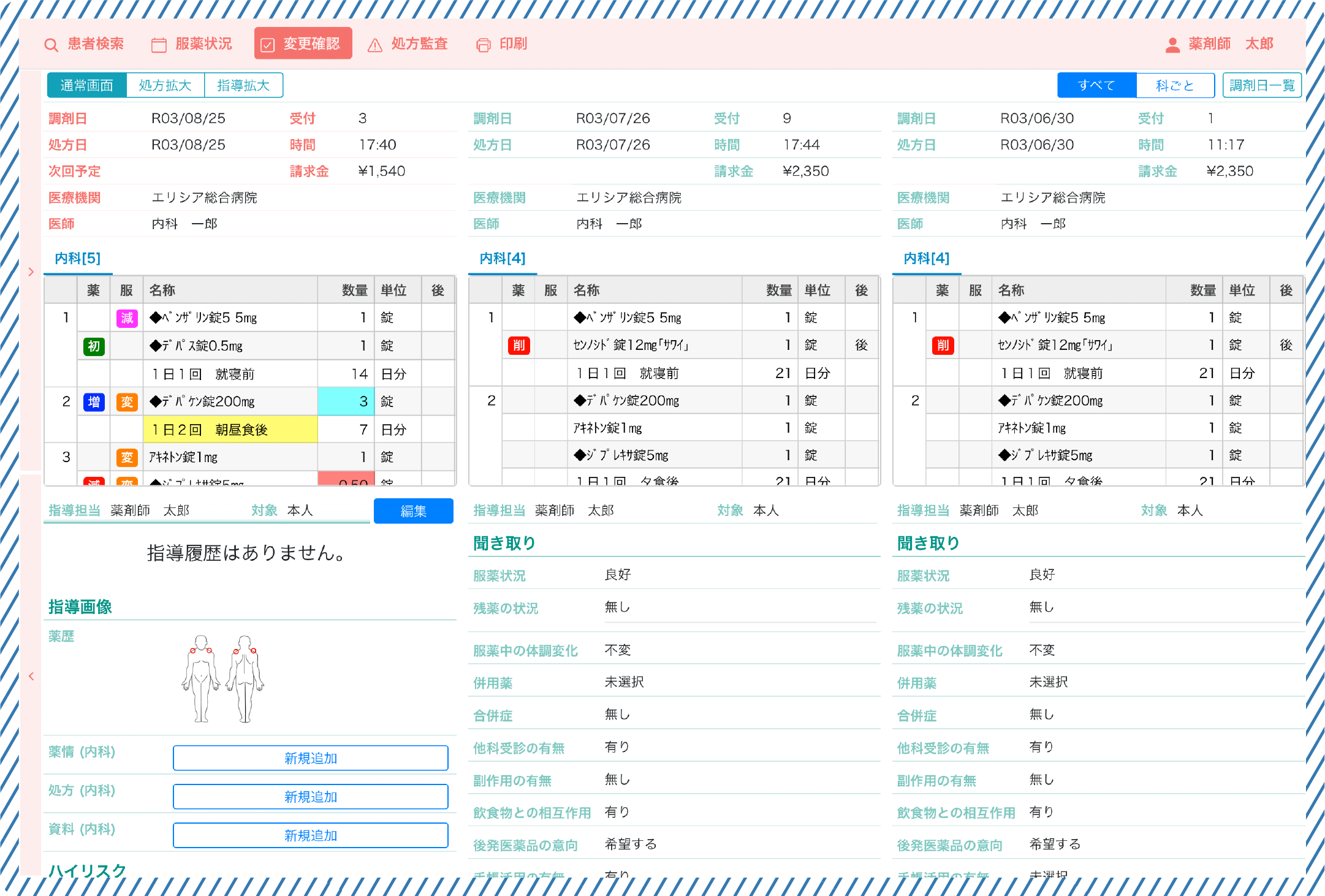Collapse the lower left side panel arrow
Image resolution: width=1325 pixels, height=896 pixels.
pyautogui.click(x=31, y=677)
